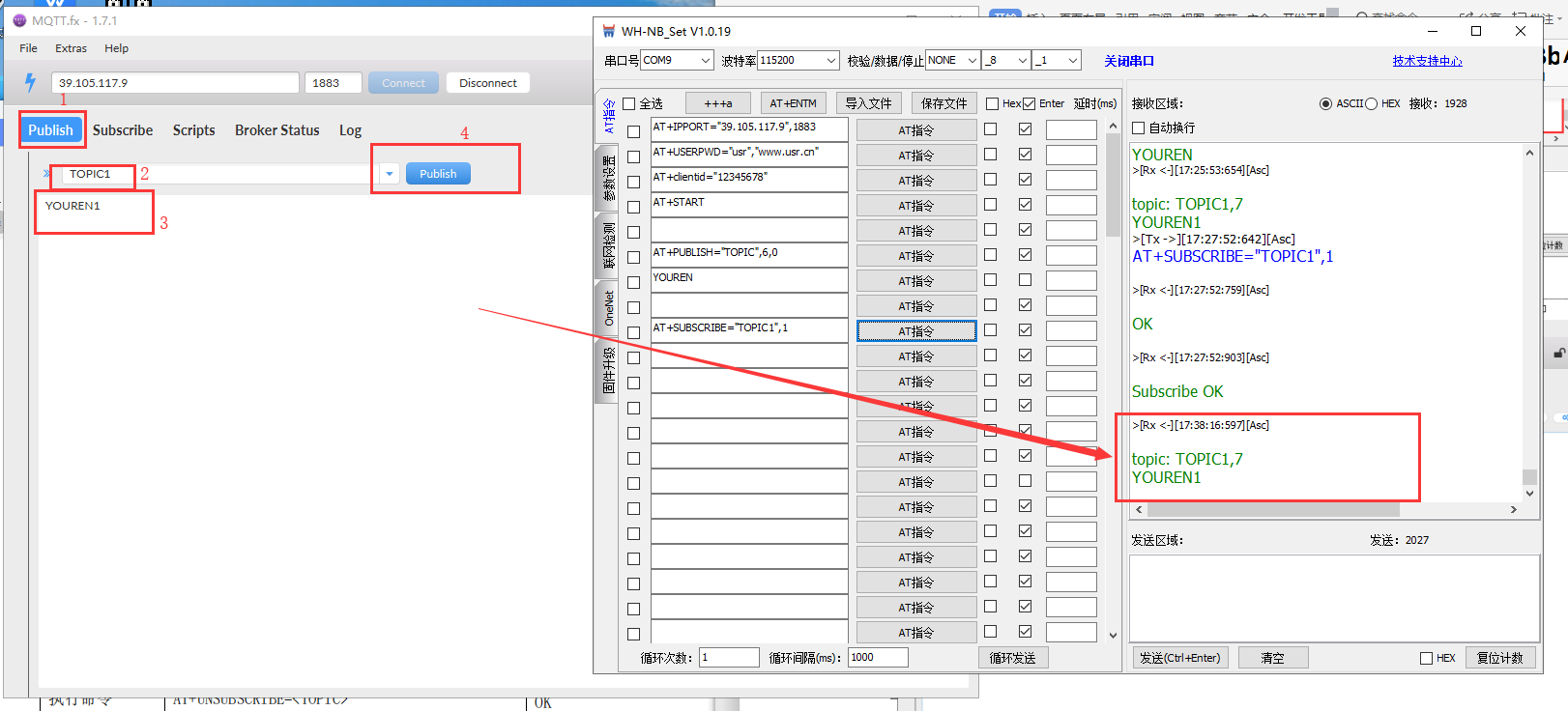Click the AT command list scroll-down arrow
This screenshot has width=1568, height=711.
point(1113,635)
